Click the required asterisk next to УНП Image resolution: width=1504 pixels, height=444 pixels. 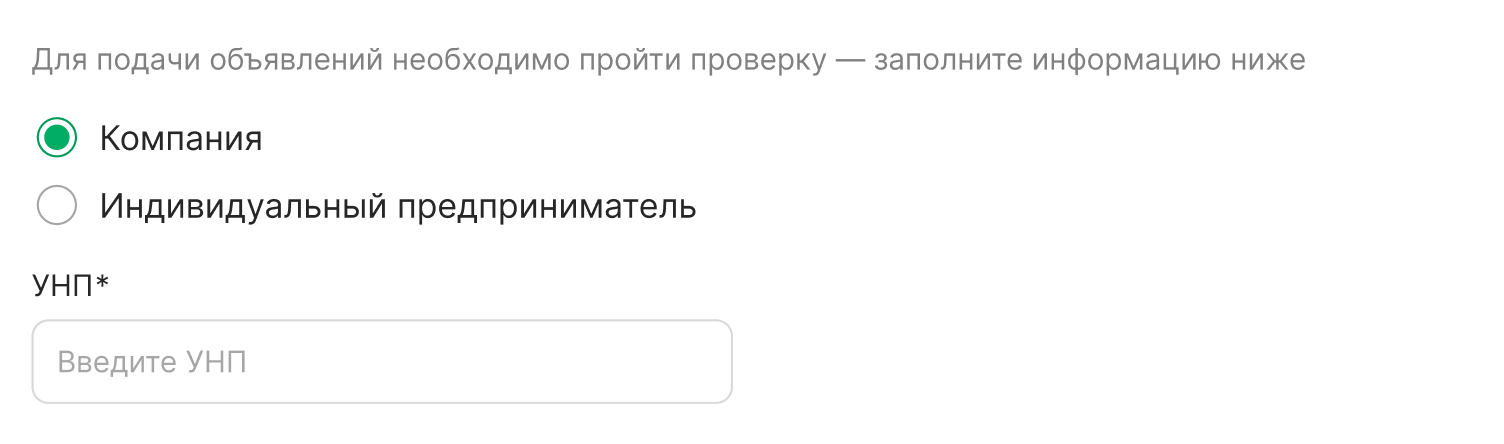point(102,282)
